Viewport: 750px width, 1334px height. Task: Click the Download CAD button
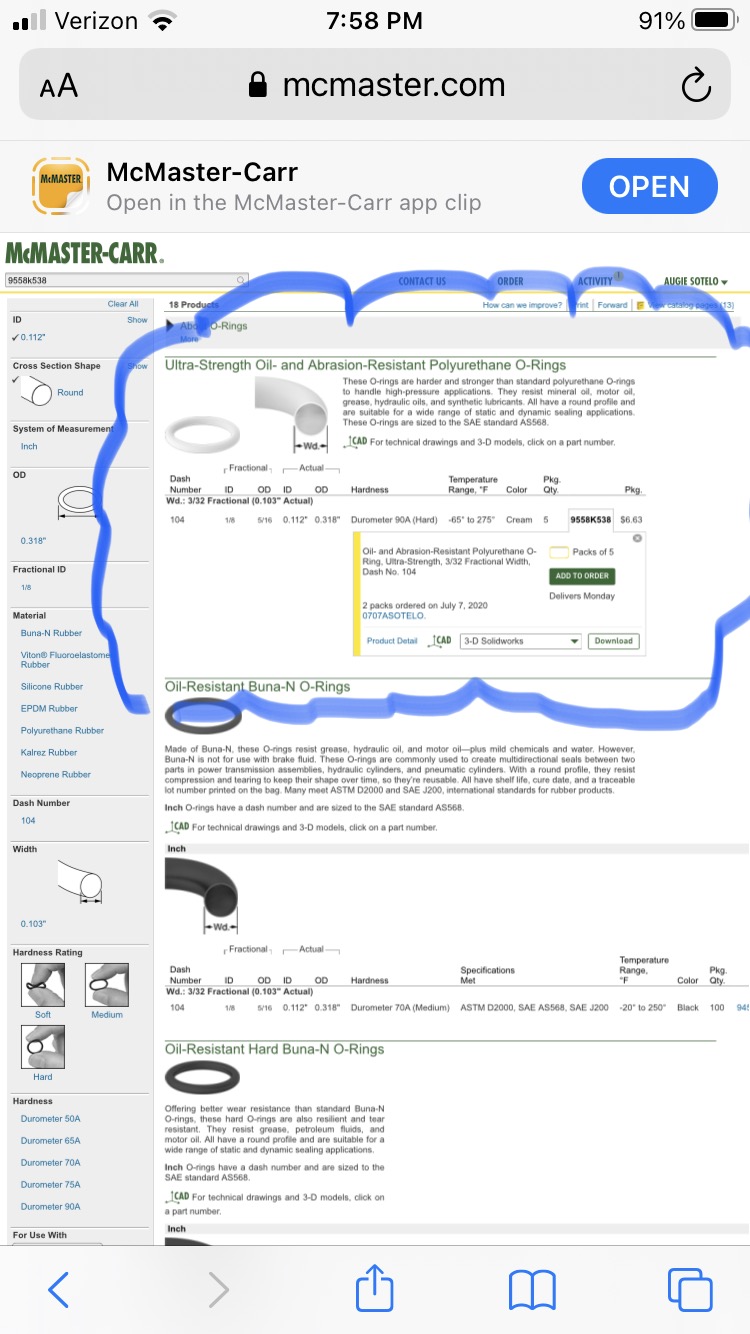613,641
